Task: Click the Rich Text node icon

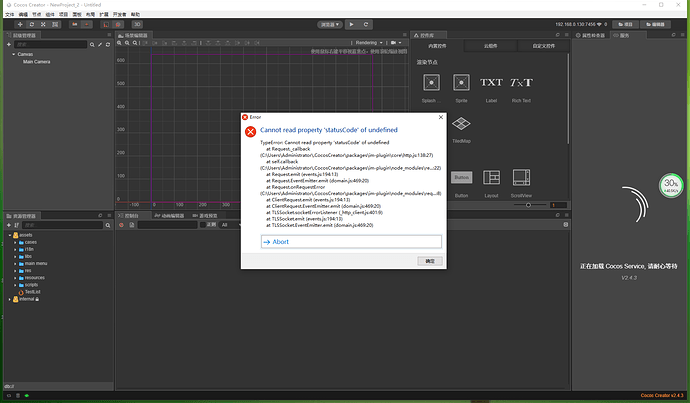Action: tap(521, 83)
